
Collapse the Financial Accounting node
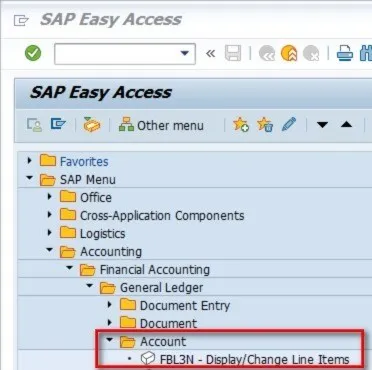tap(70, 268)
